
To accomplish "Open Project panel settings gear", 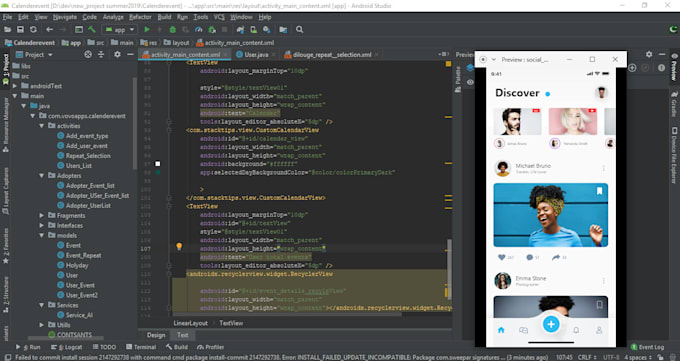I will [117, 54].
